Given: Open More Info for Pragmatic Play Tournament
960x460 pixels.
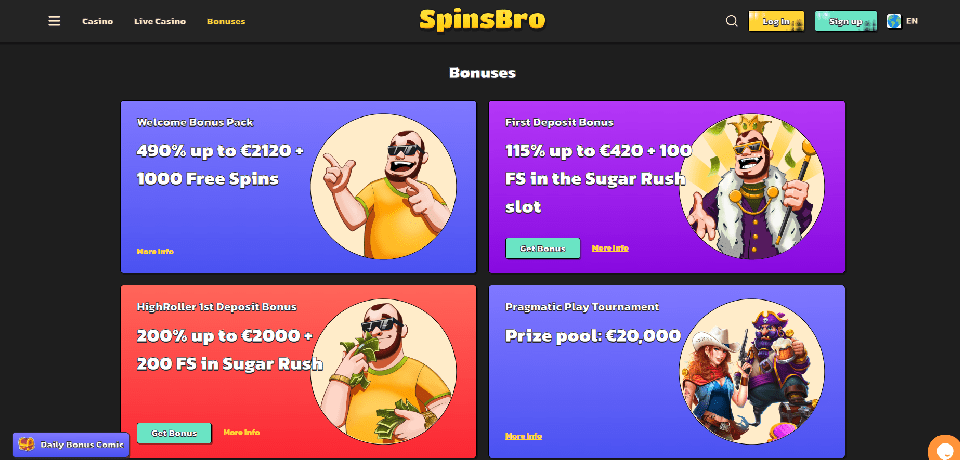Looking at the screenshot, I should pos(523,437).
